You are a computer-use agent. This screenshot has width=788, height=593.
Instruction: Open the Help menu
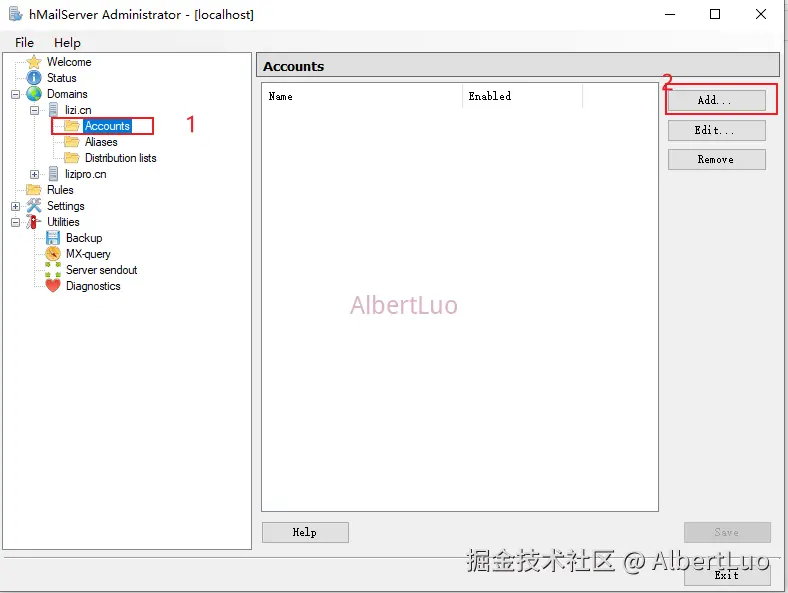pyautogui.click(x=67, y=43)
